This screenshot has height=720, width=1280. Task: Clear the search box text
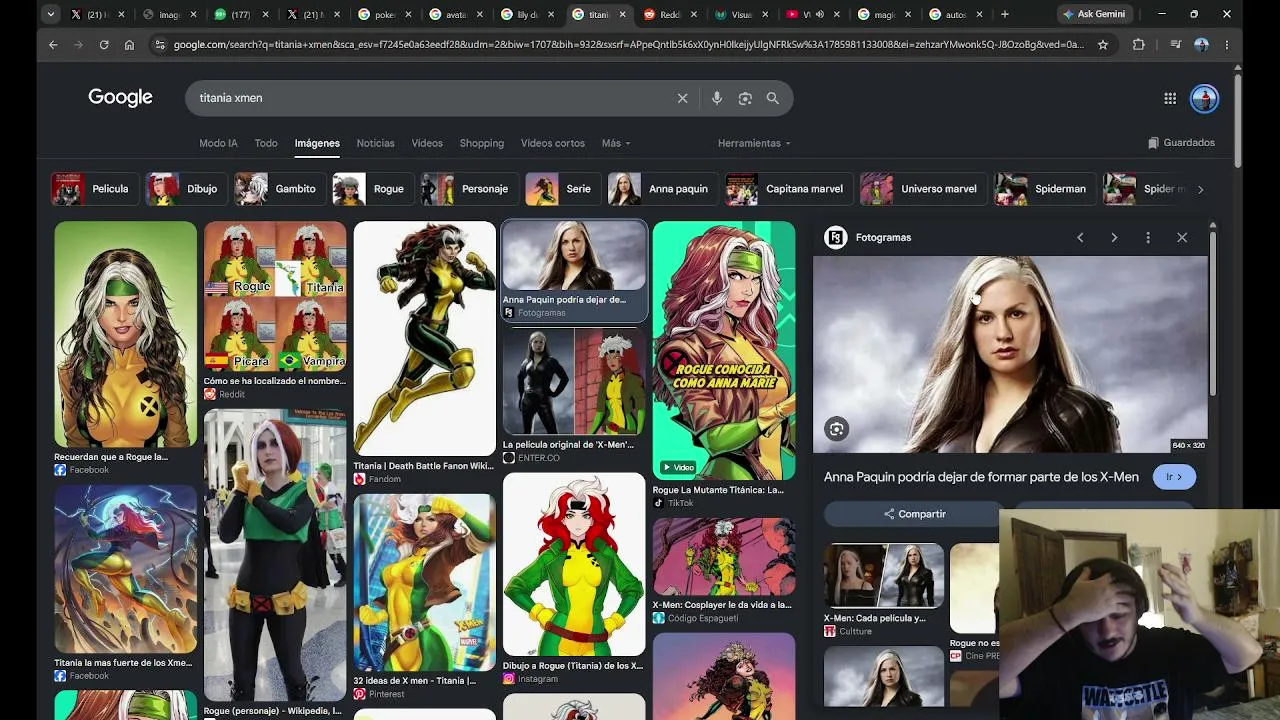coord(683,98)
